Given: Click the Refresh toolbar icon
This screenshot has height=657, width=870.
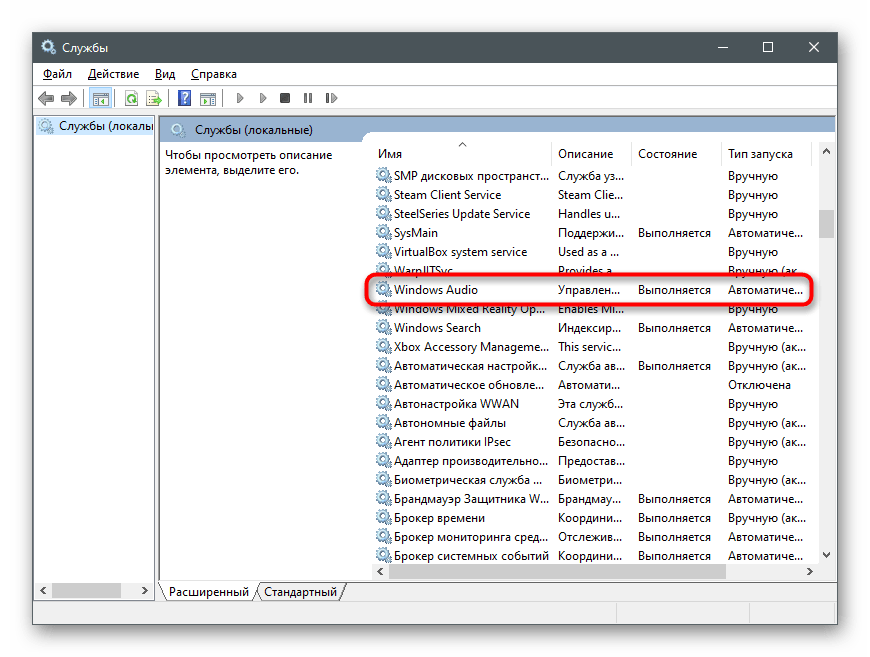Looking at the screenshot, I should tap(131, 99).
